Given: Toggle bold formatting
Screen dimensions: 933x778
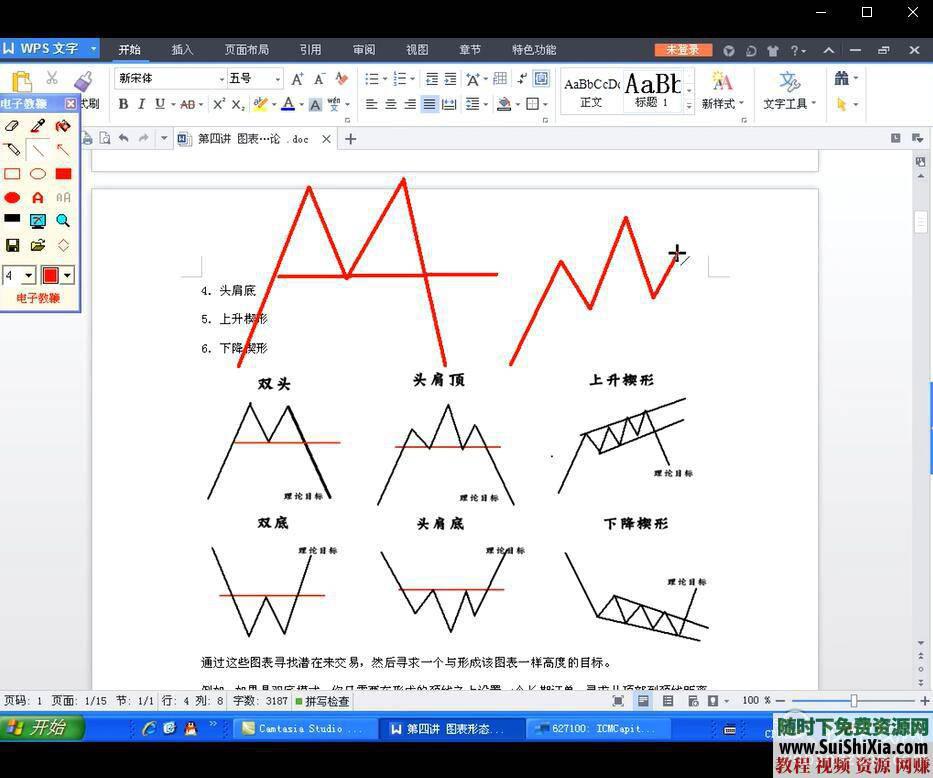Looking at the screenshot, I should pos(123,104).
